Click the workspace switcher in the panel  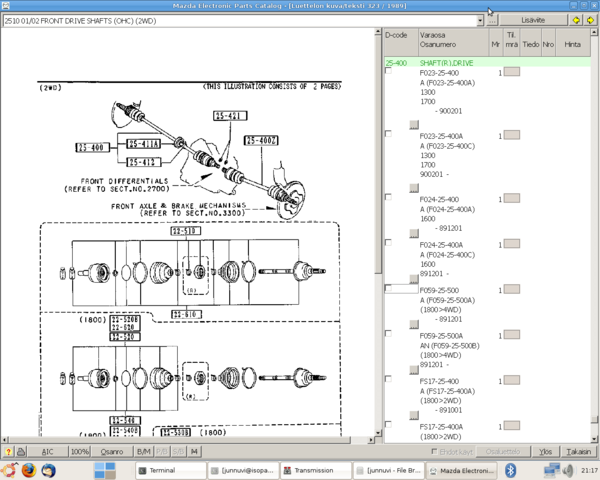pos(105,470)
